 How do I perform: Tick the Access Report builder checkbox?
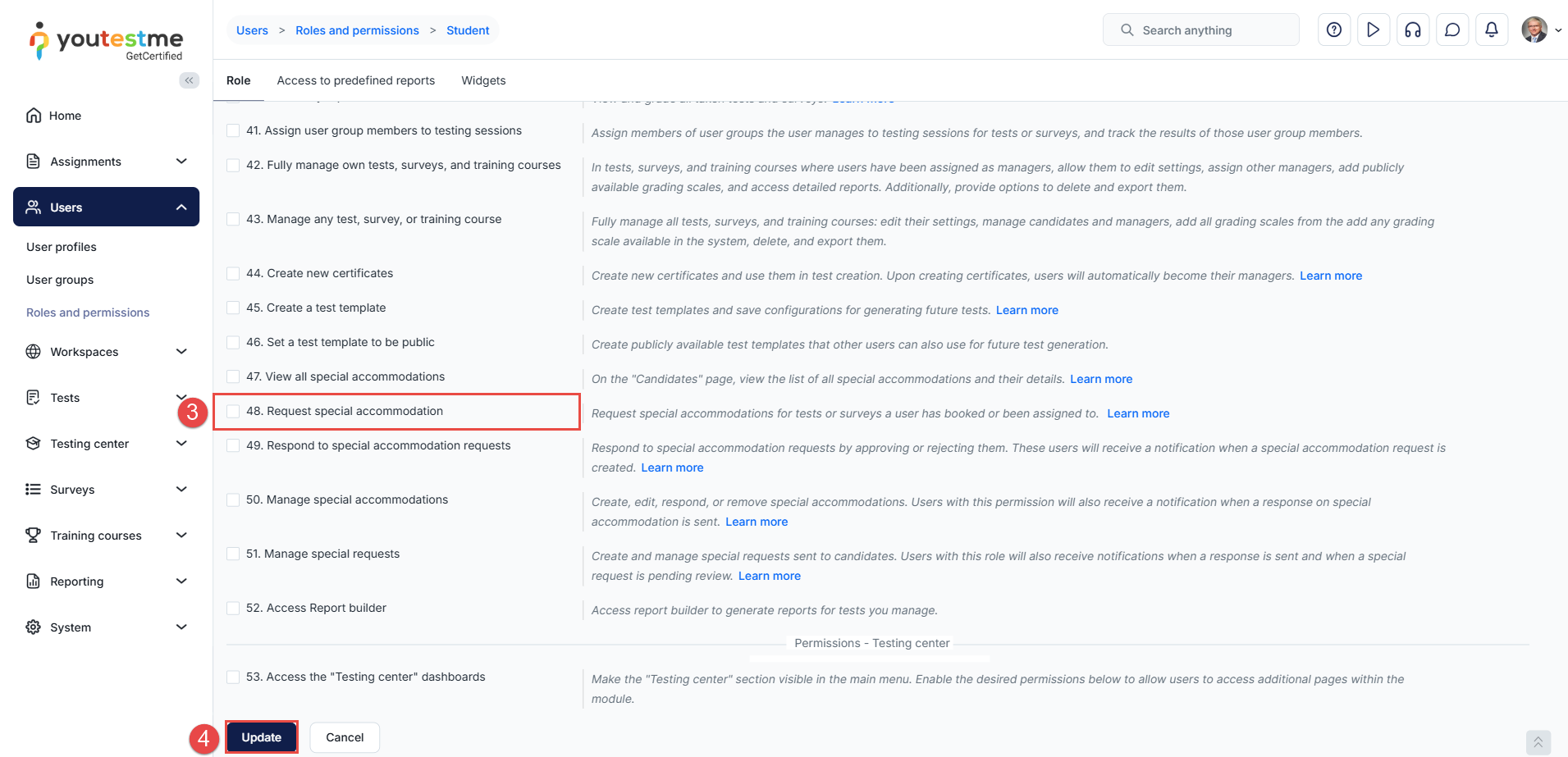pyautogui.click(x=233, y=609)
